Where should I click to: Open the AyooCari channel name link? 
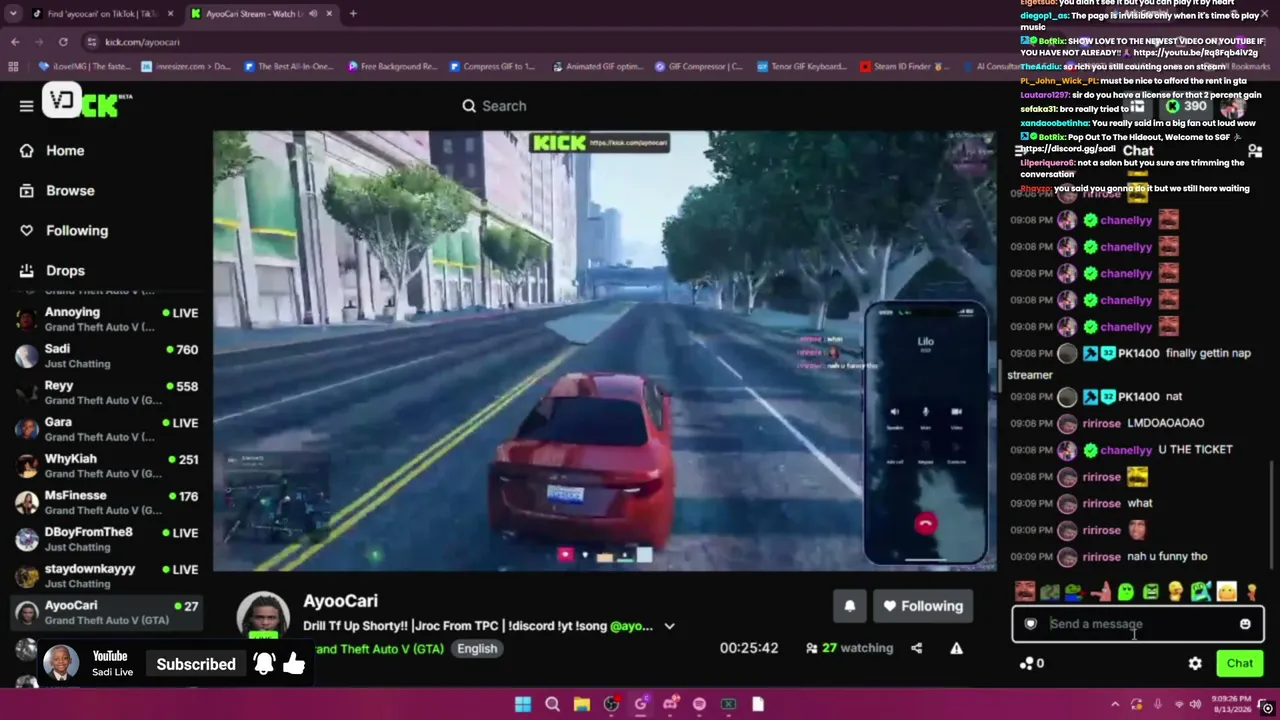(x=341, y=601)
